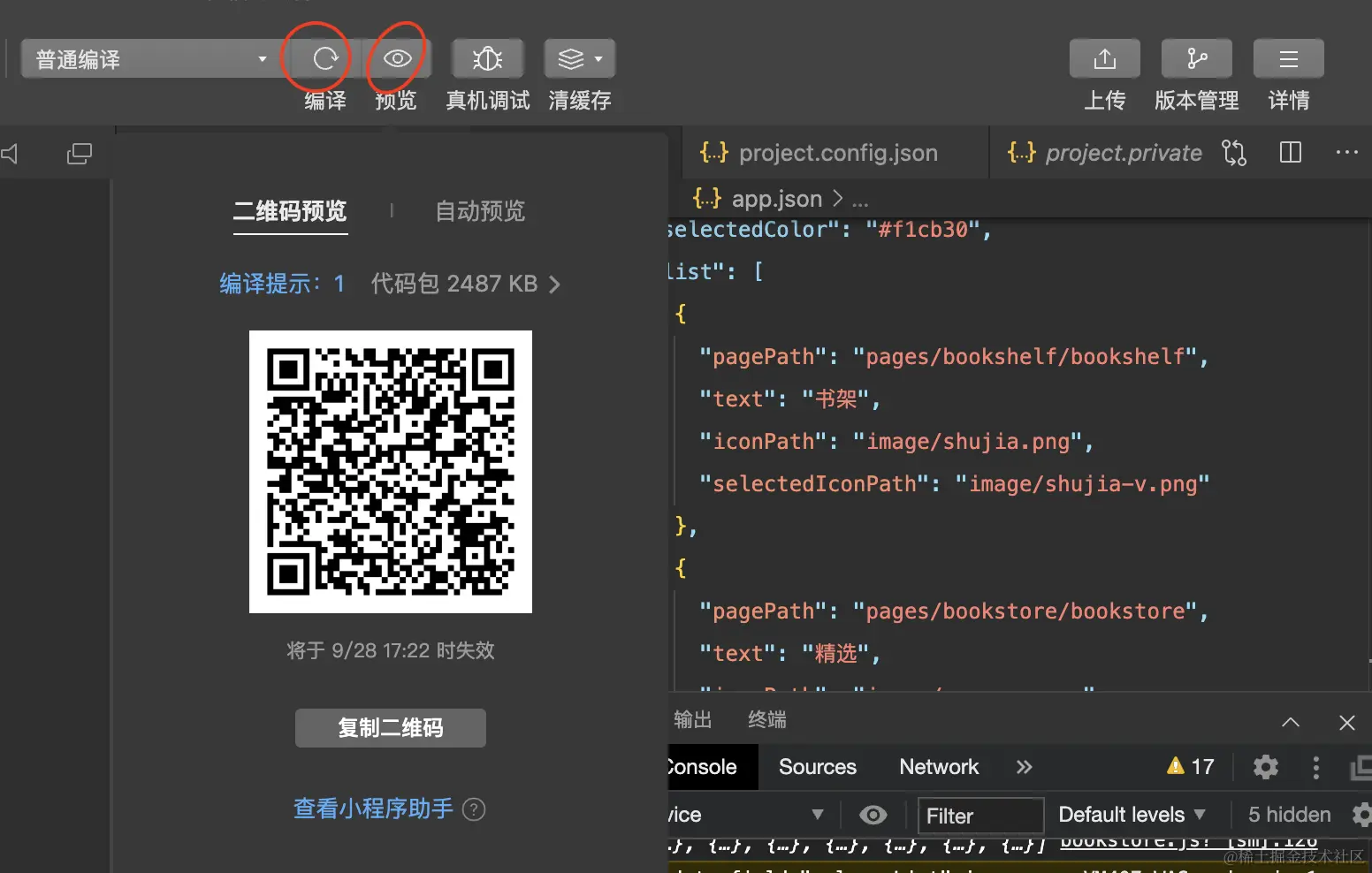Open details (详情) menu icon
Viewport: 1372px width, 873px height.
(x=1289, y=58)
